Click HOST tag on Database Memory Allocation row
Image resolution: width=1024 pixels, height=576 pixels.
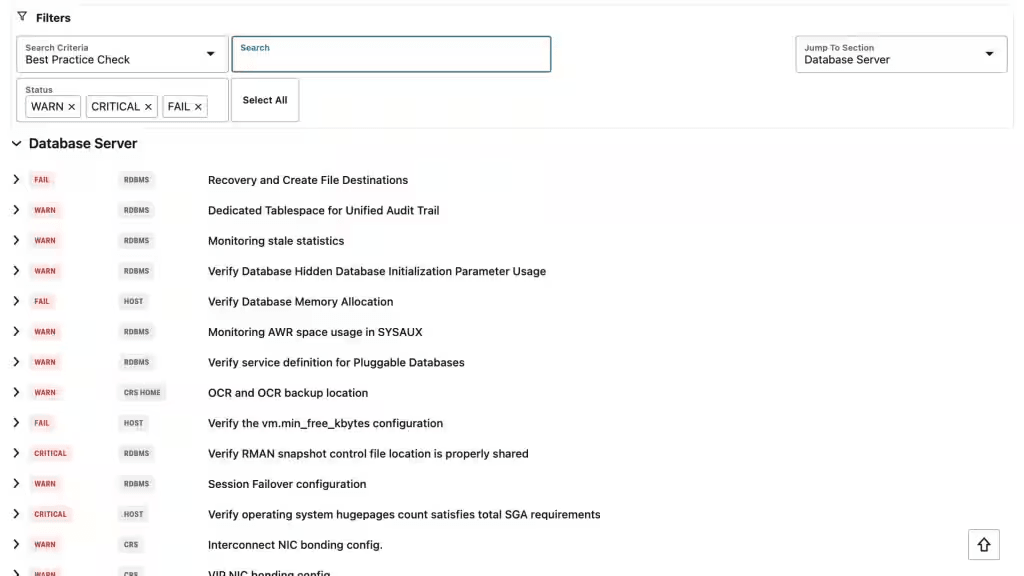point(133,301)
